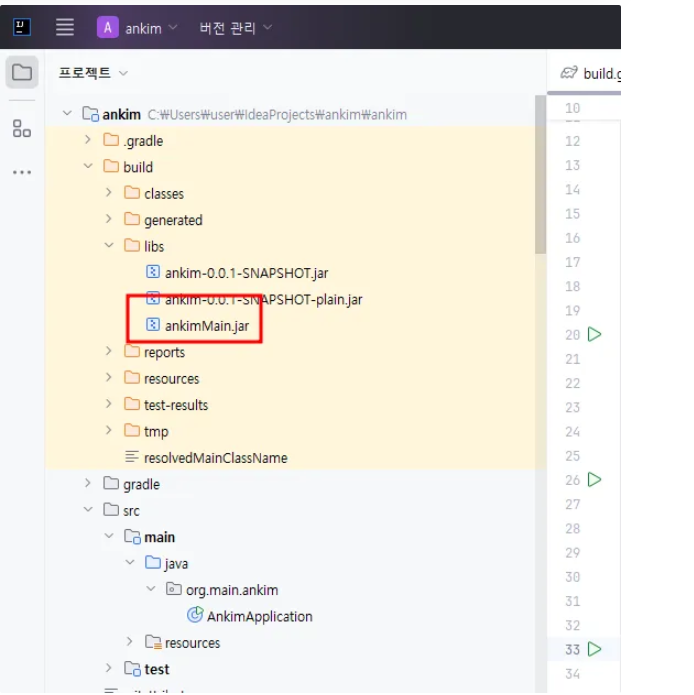694x695 pixels.
Task: Show more tool windows via three dots
Action: (x=22, y=172)
